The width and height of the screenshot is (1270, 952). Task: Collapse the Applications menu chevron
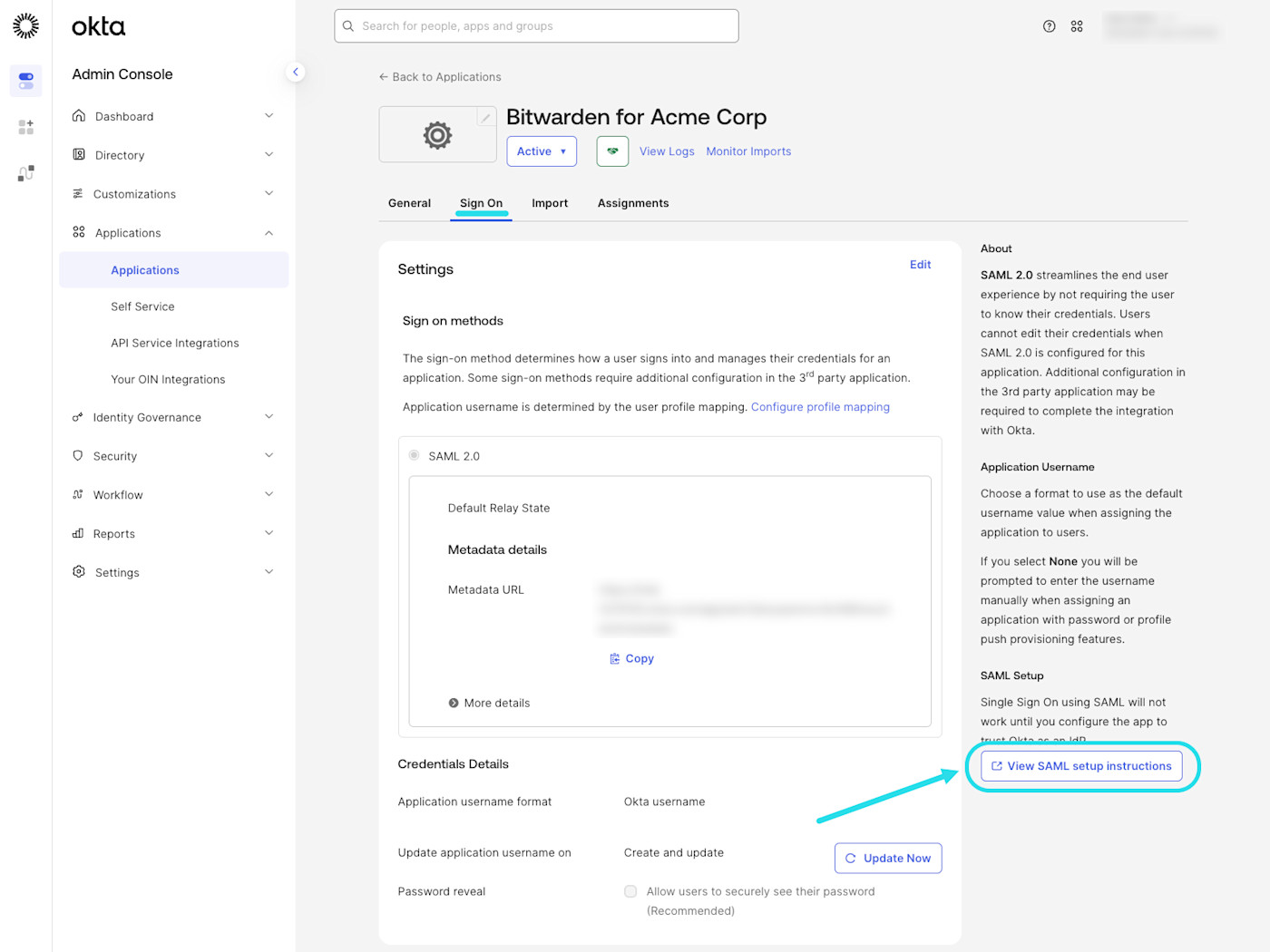pos(269,233)
